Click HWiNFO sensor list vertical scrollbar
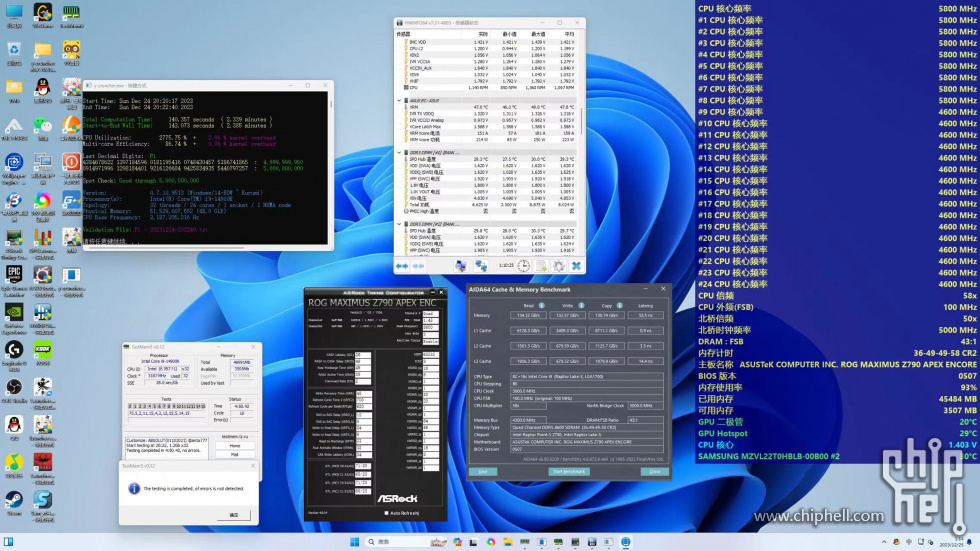This screenshot has width=980, height=551. (x=582, y=121)
